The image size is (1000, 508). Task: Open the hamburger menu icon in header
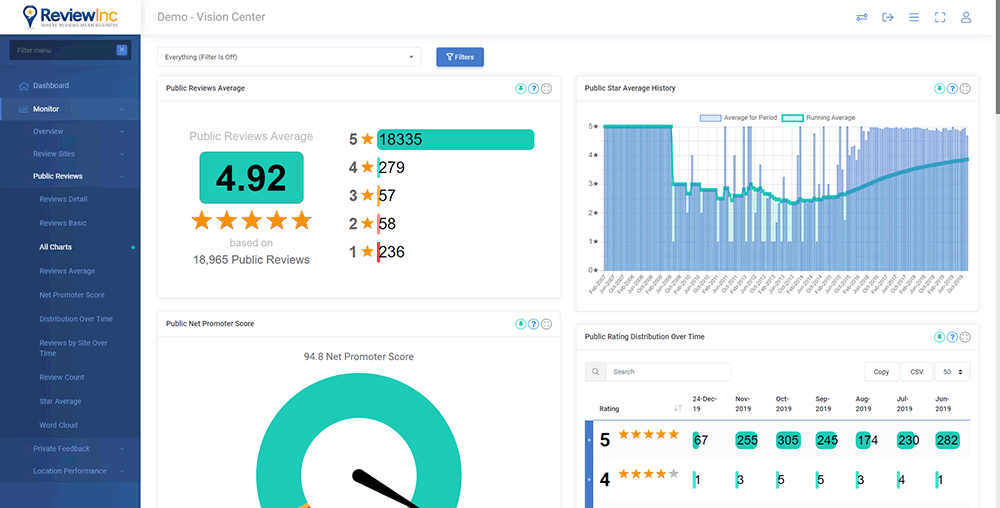pyautogui.click(x=914, y=17)
